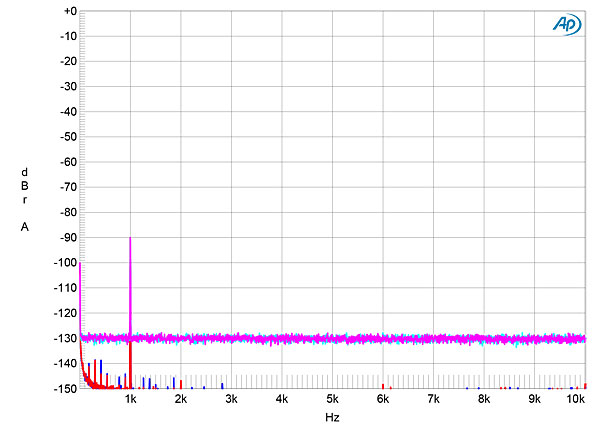
Task: Click the 10k label on horizontal axis
Action: click(575, 400)
